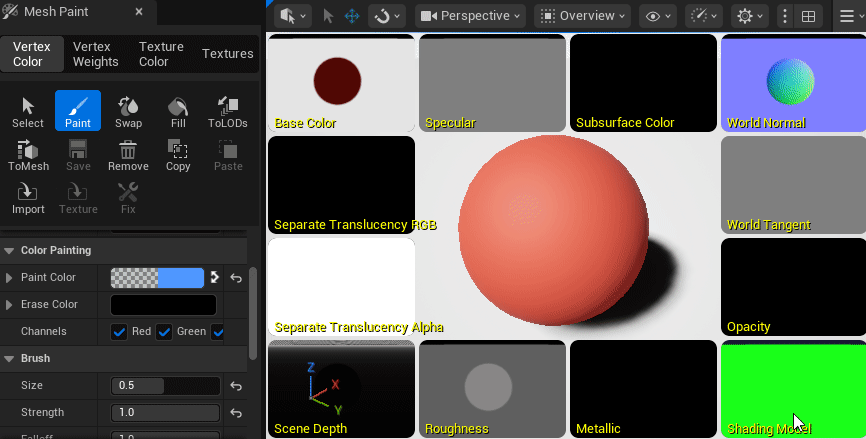Select the Subsurface Color buffer thumbnail

(643, 83)
